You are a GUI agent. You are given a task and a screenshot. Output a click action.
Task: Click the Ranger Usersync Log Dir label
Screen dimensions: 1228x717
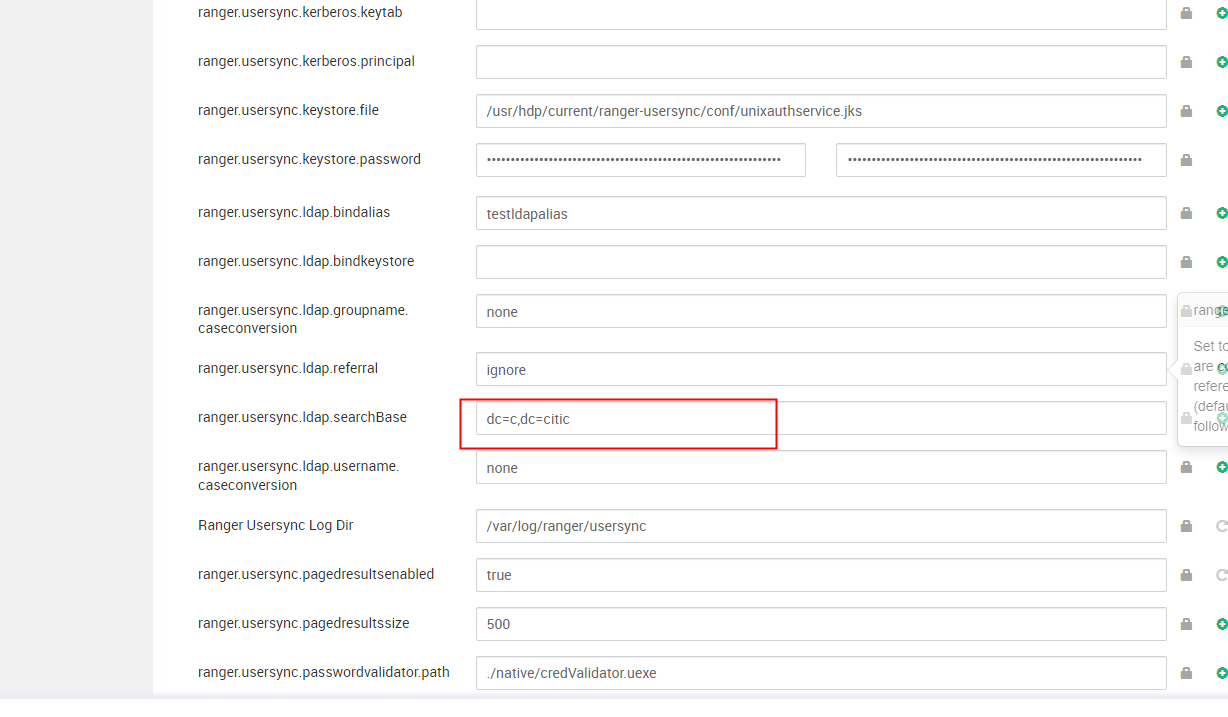276,525
